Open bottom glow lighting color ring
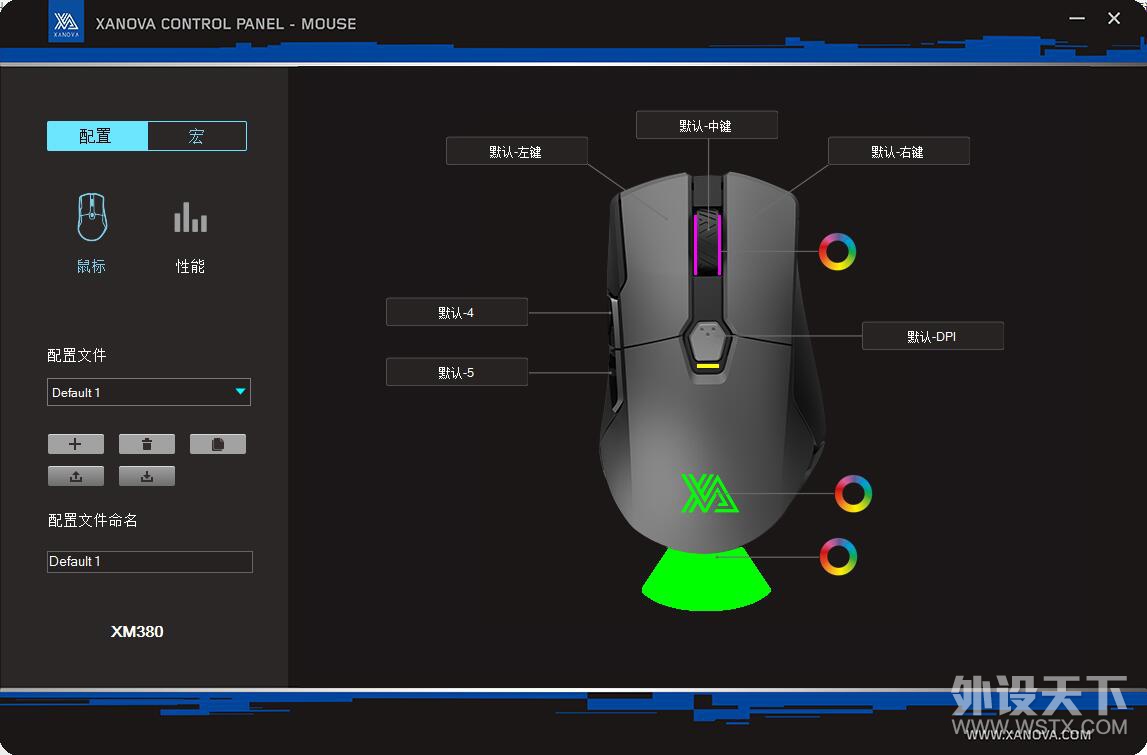 (x=838, y=557)
